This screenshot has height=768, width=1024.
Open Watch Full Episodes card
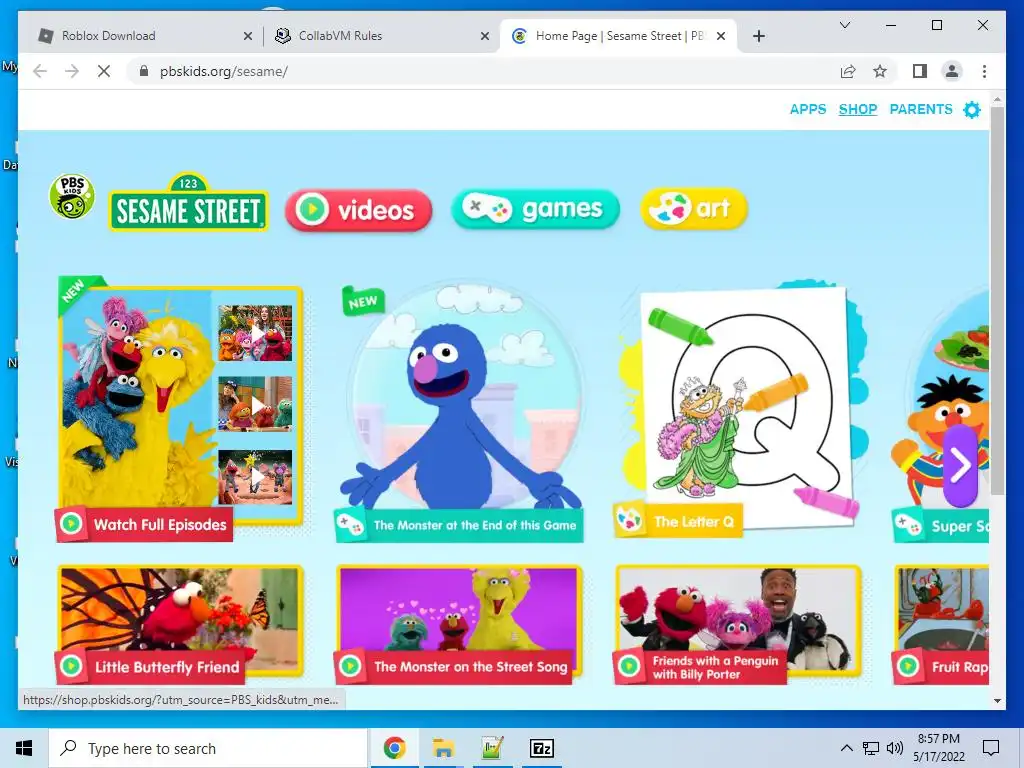[x=180, y=410]
